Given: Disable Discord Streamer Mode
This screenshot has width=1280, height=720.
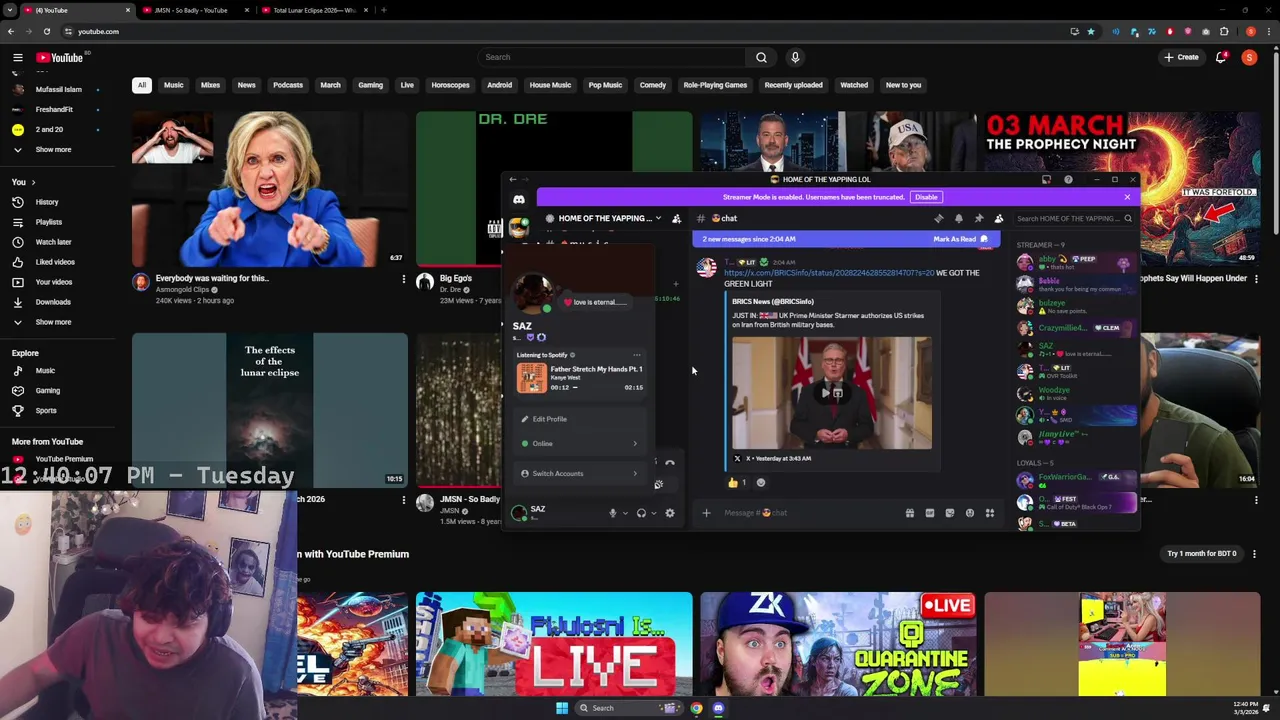Looking at the screenshot, I should click(926, 197).
